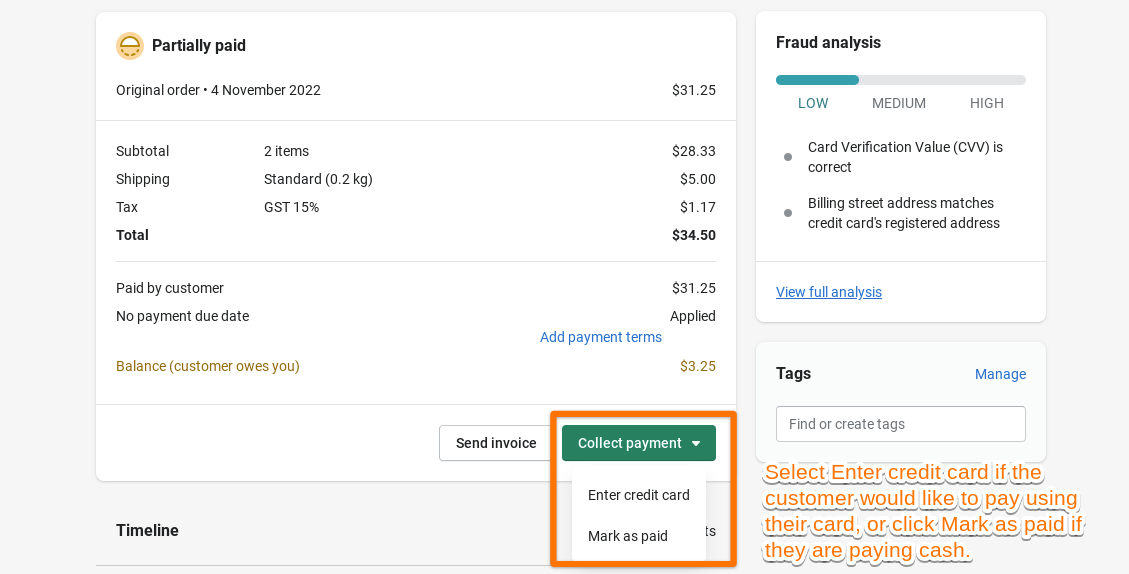The image size is (1129, 574).
Task: Select Mark as paid option
Action: [628, 536]
